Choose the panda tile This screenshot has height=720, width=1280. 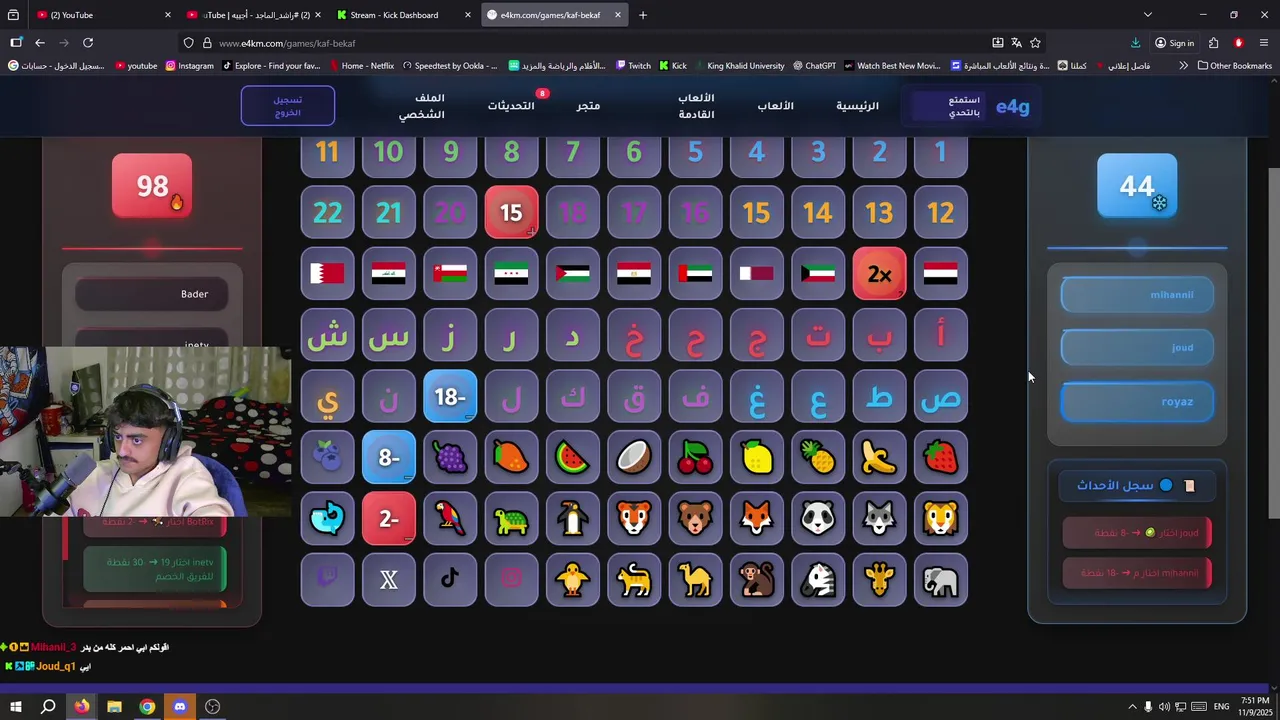coord(818,519)
